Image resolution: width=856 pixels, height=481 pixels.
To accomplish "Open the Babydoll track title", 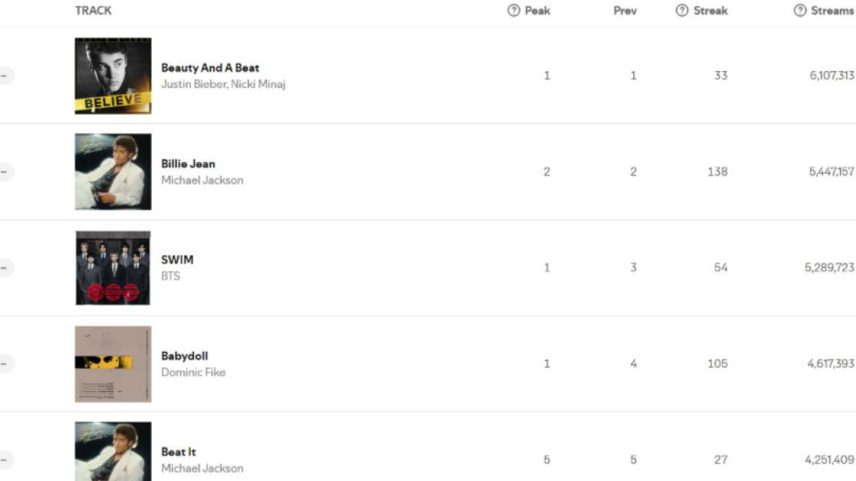I will (x=185, y=356).
